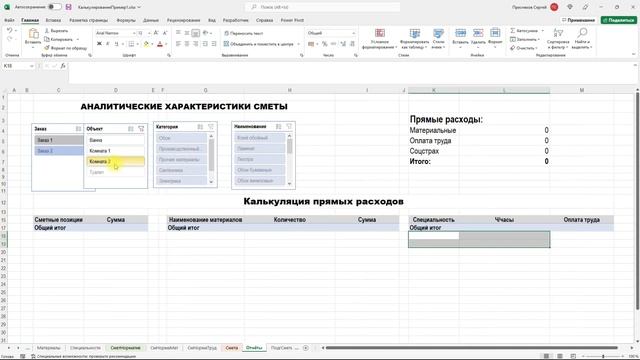
Task: Select Комната 1 in Объект slicer
Action: click(116, 151)
